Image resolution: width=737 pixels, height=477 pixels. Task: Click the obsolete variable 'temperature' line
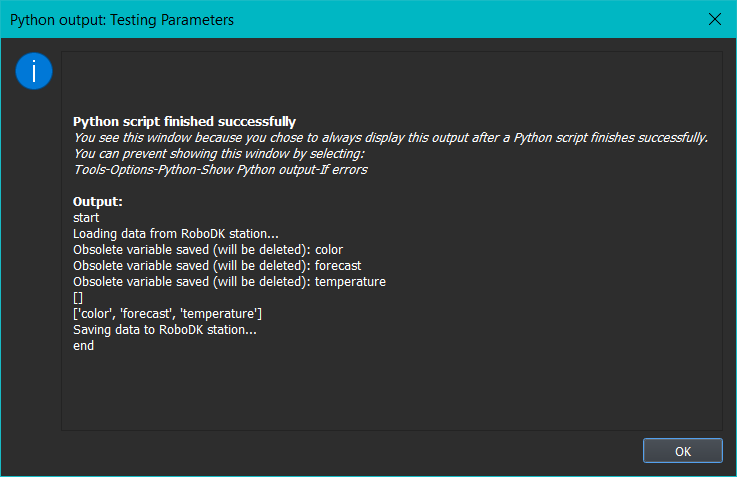229,282
